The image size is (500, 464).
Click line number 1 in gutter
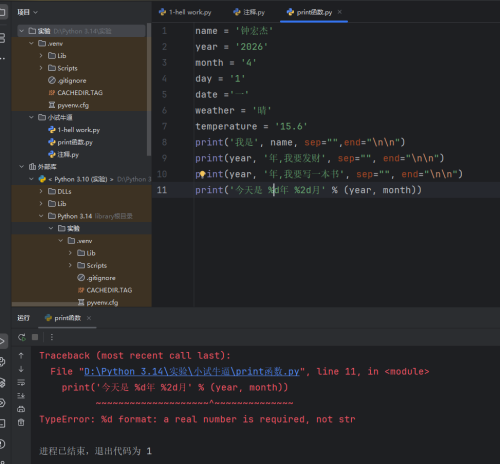click(164, 31)
